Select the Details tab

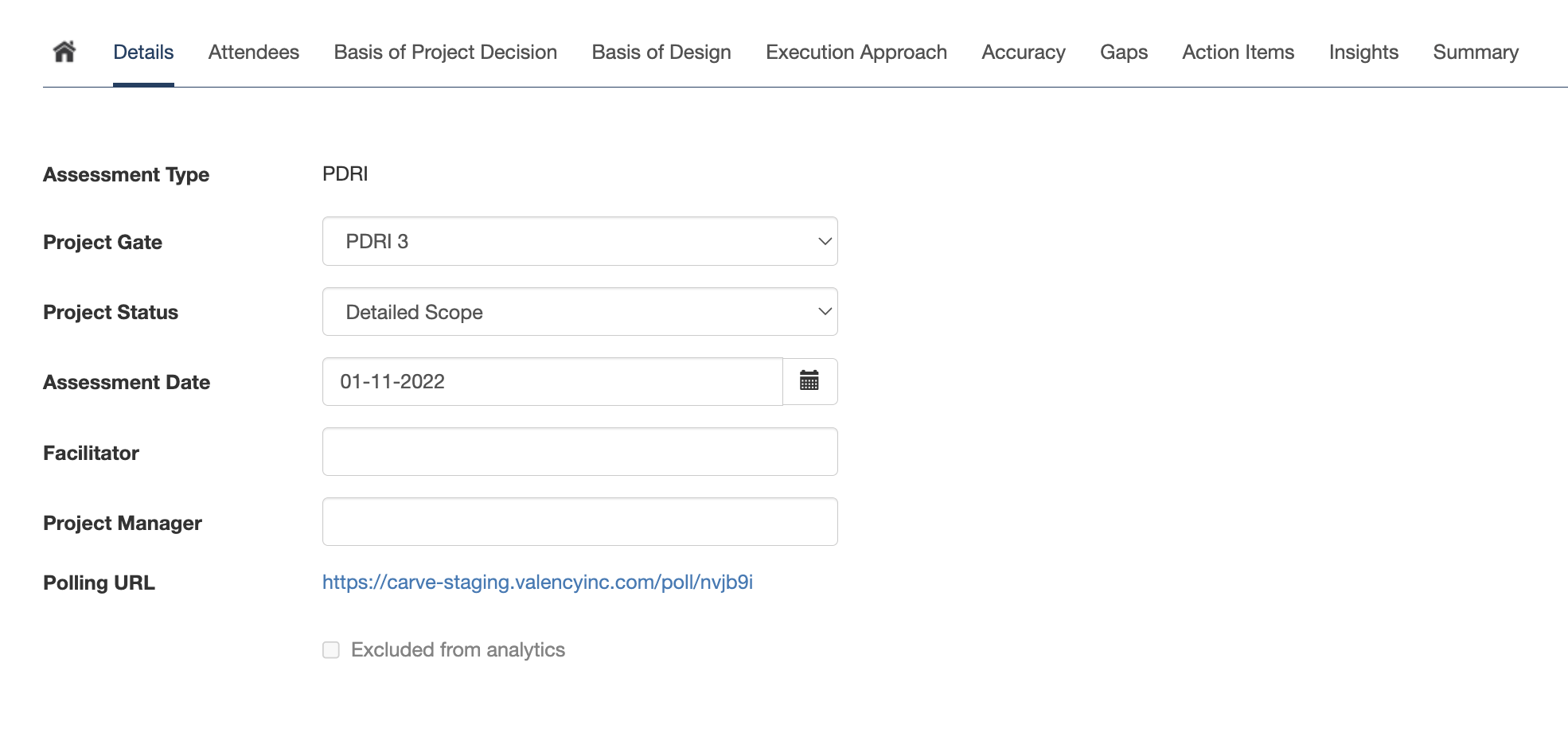[143, 53]
